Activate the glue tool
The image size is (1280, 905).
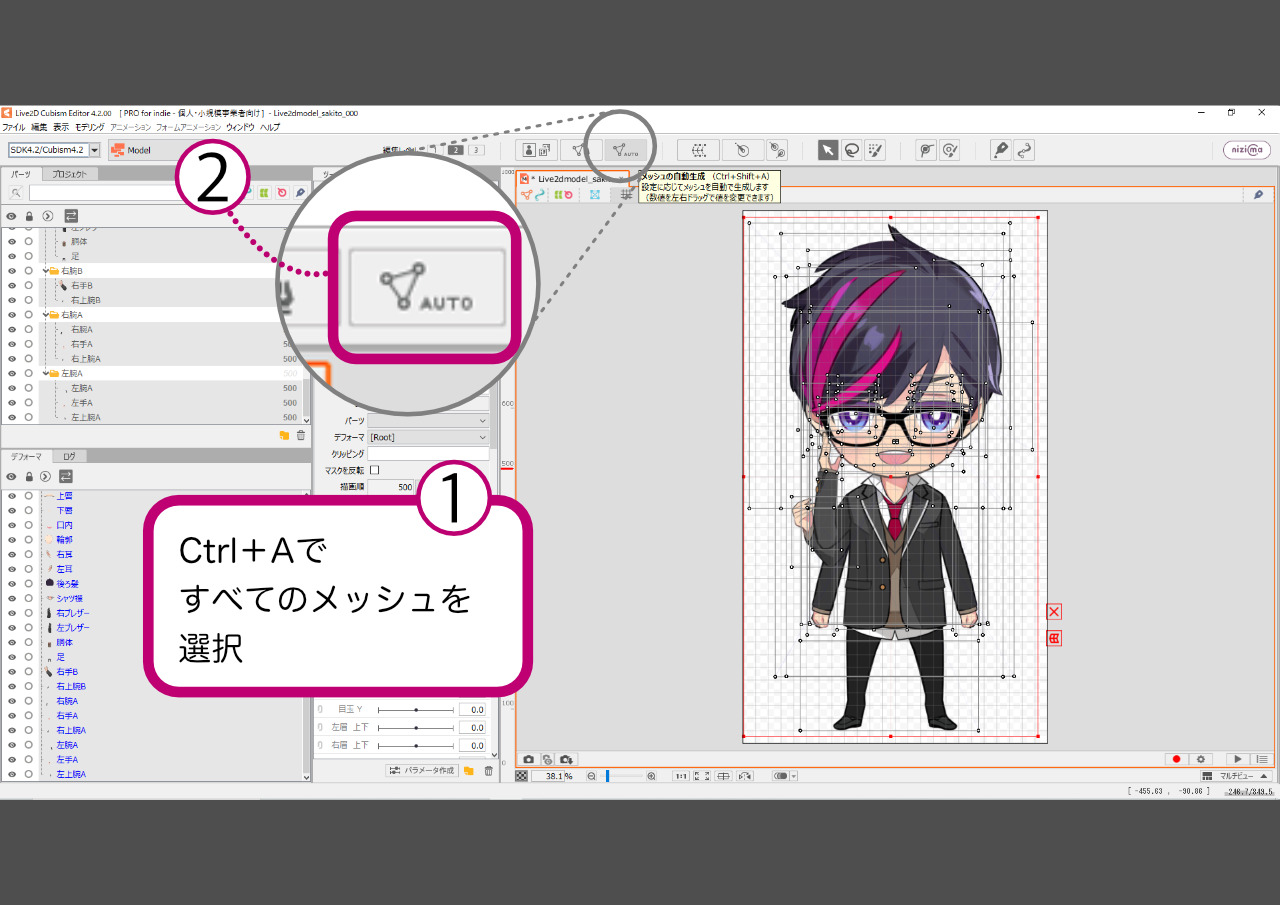[927, 150]
